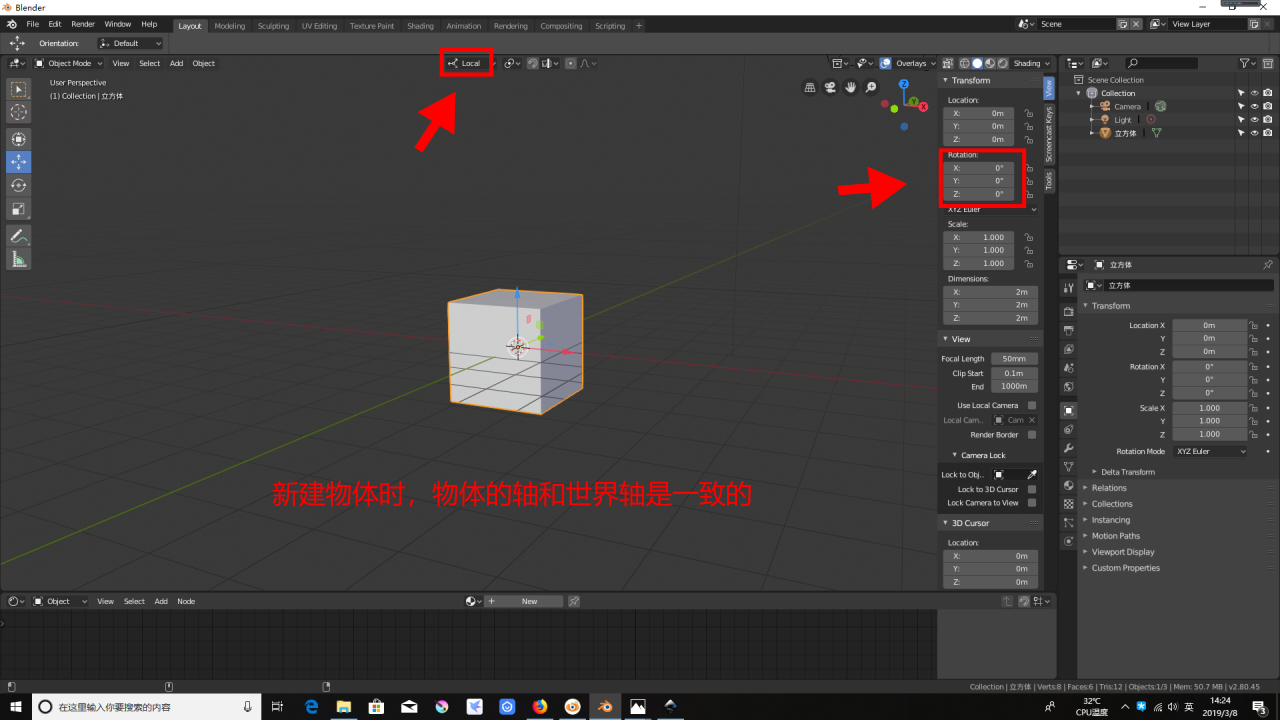Screen dimensions: 1280x720
Task: Open the Rotation Mode XYZ Euler dropdown
Action: [x=1211, y=451]
